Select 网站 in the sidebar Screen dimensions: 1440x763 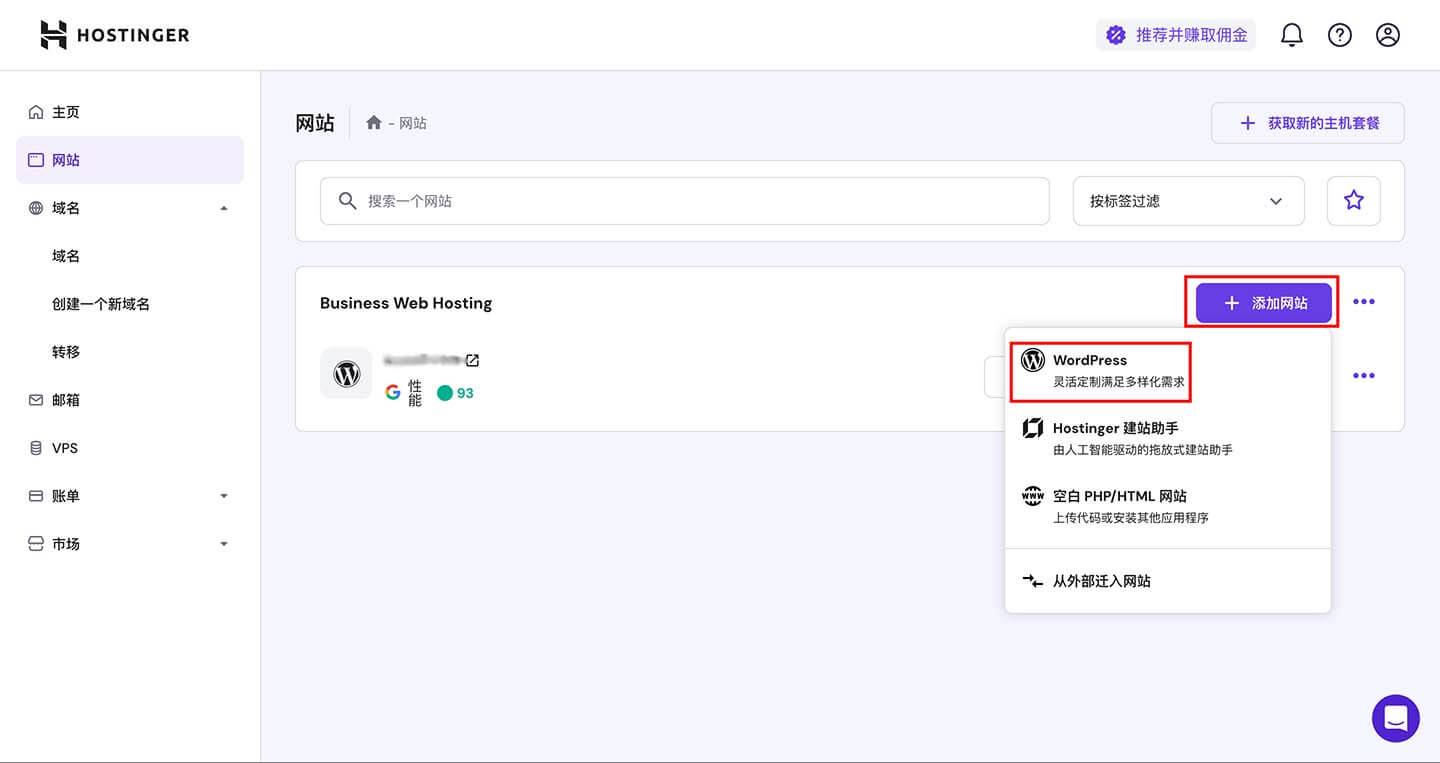(130, 160)
